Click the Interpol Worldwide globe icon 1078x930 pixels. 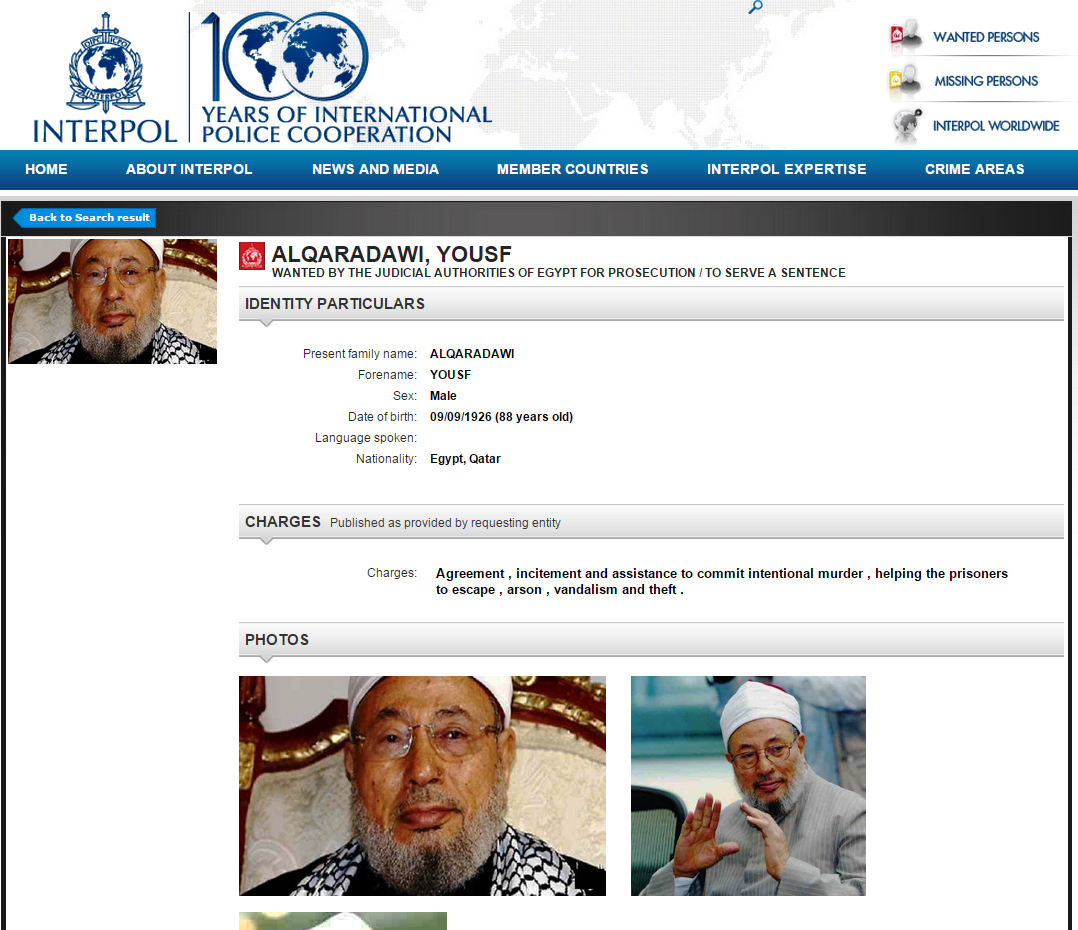coord(907,125)
